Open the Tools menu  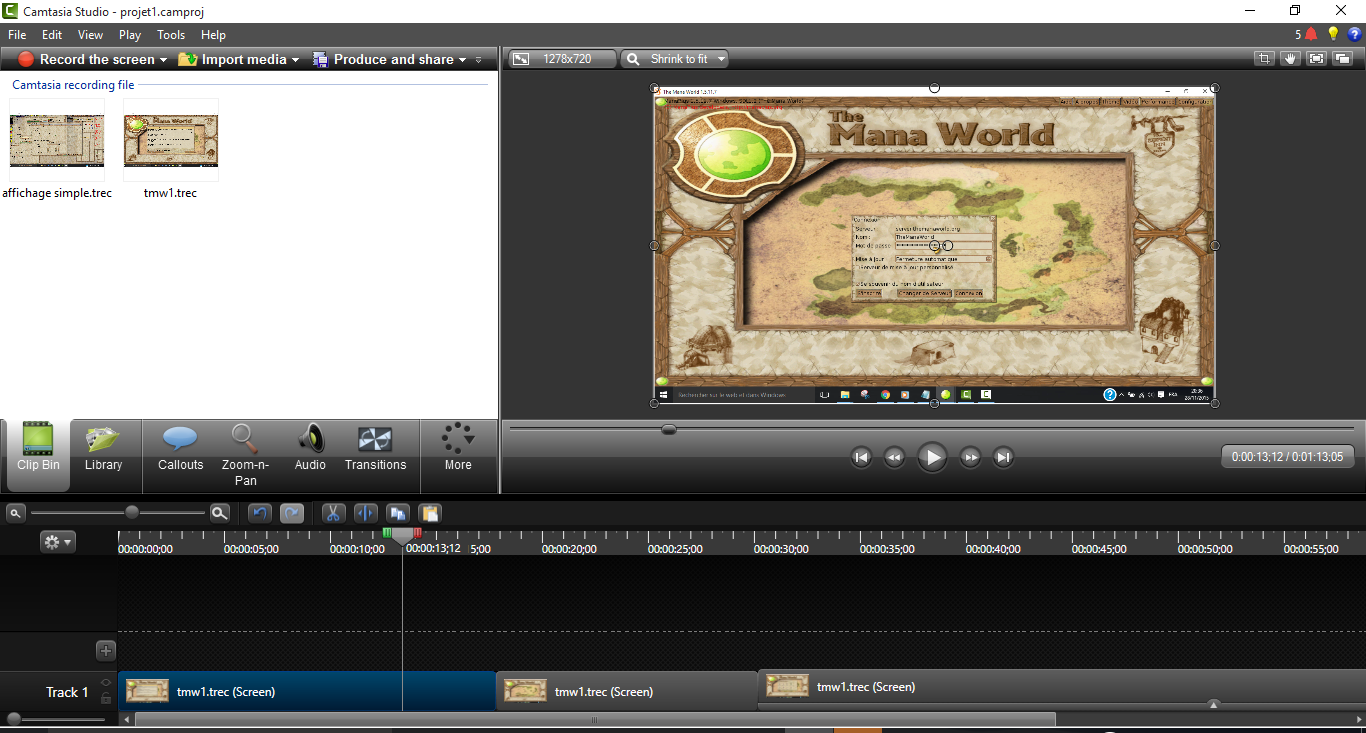[171, 34]
